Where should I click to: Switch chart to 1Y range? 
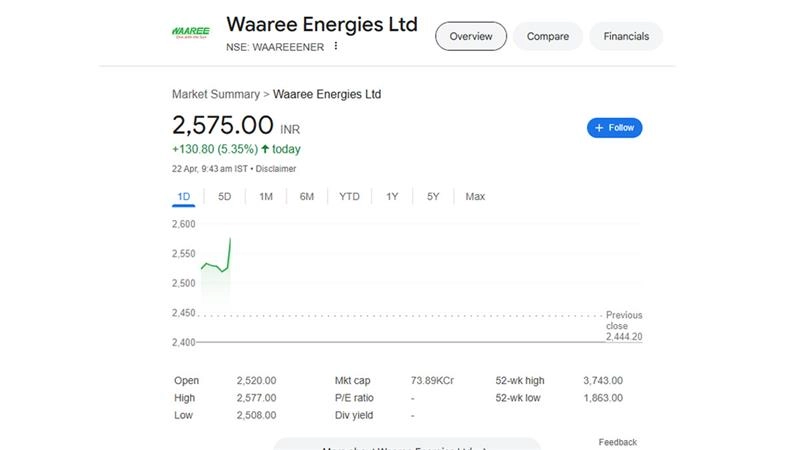pos(392,196)
